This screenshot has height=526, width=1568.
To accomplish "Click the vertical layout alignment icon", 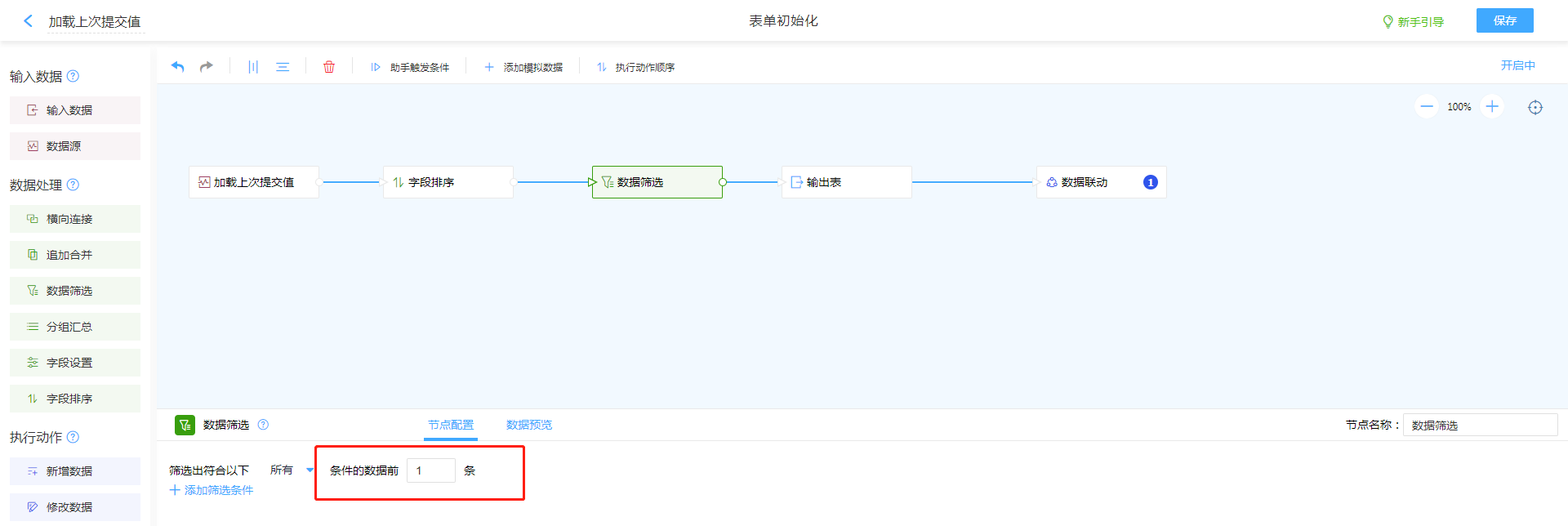I will [x=253, y=67].
